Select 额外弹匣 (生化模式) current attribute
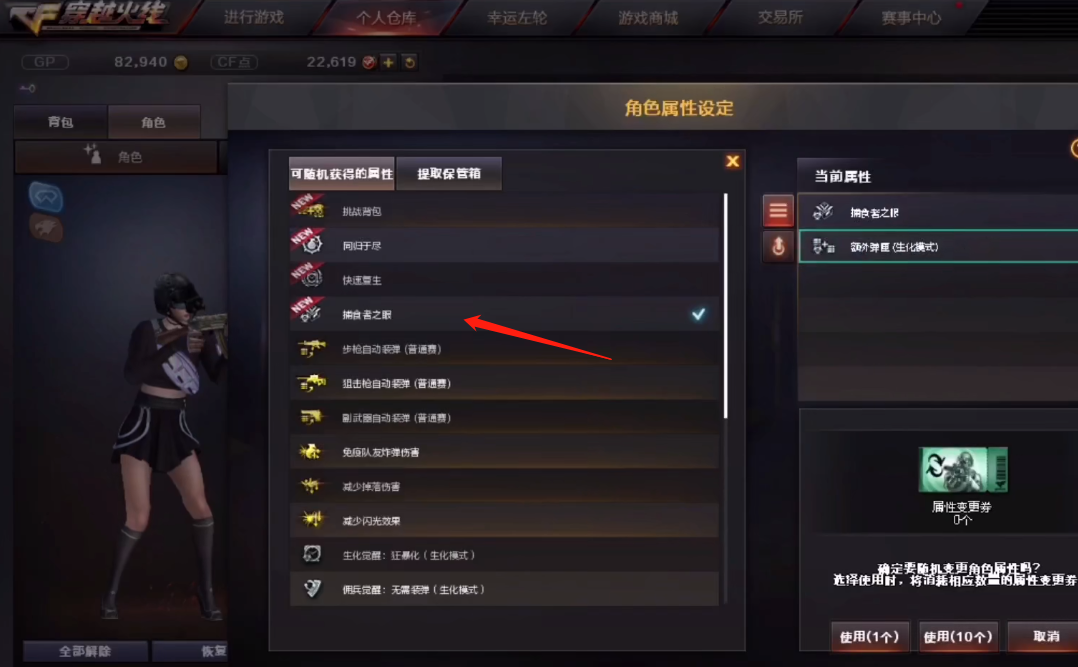Screen dimensions: 1078x667 pyautogui.click(x=938, y=246)
